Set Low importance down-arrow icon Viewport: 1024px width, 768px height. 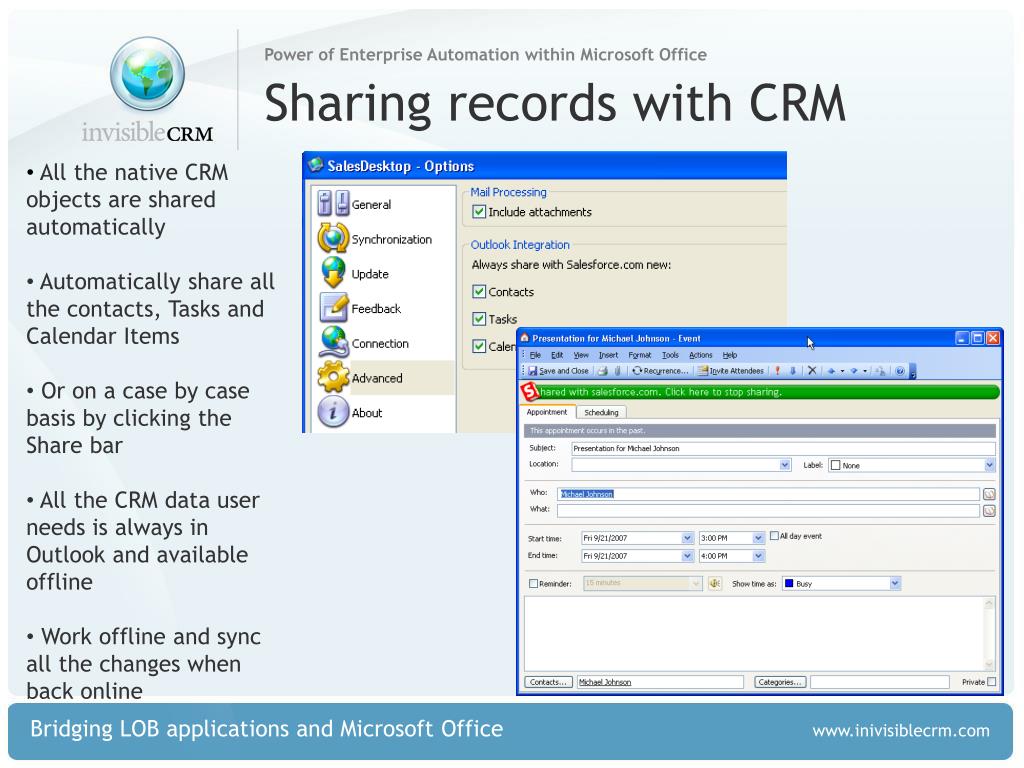point(793,371)
